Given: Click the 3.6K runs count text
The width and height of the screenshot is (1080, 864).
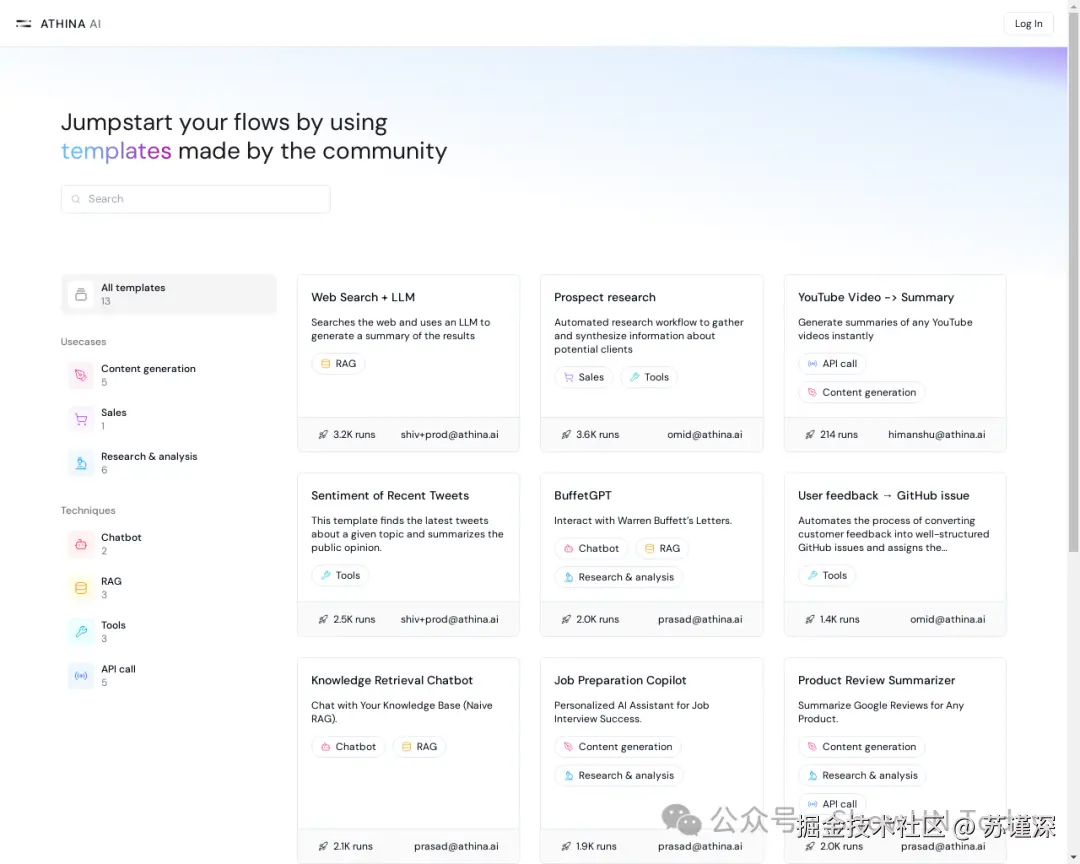Looking at the screenshot, I should 597,435.
